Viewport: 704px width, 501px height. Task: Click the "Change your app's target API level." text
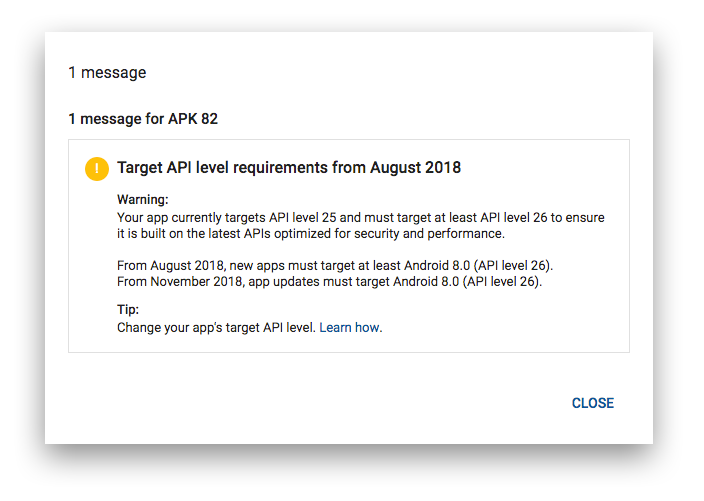point(216,328)
